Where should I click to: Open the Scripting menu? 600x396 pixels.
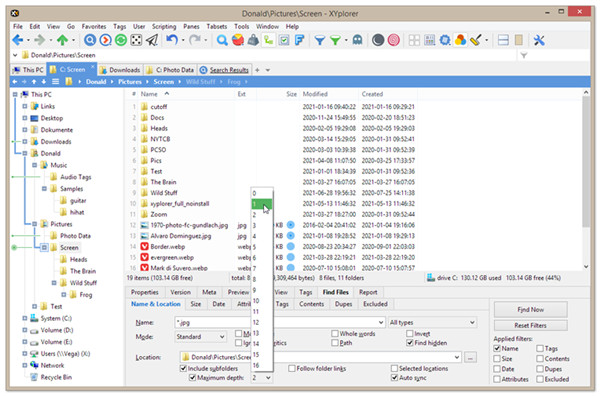pos(164,26)
